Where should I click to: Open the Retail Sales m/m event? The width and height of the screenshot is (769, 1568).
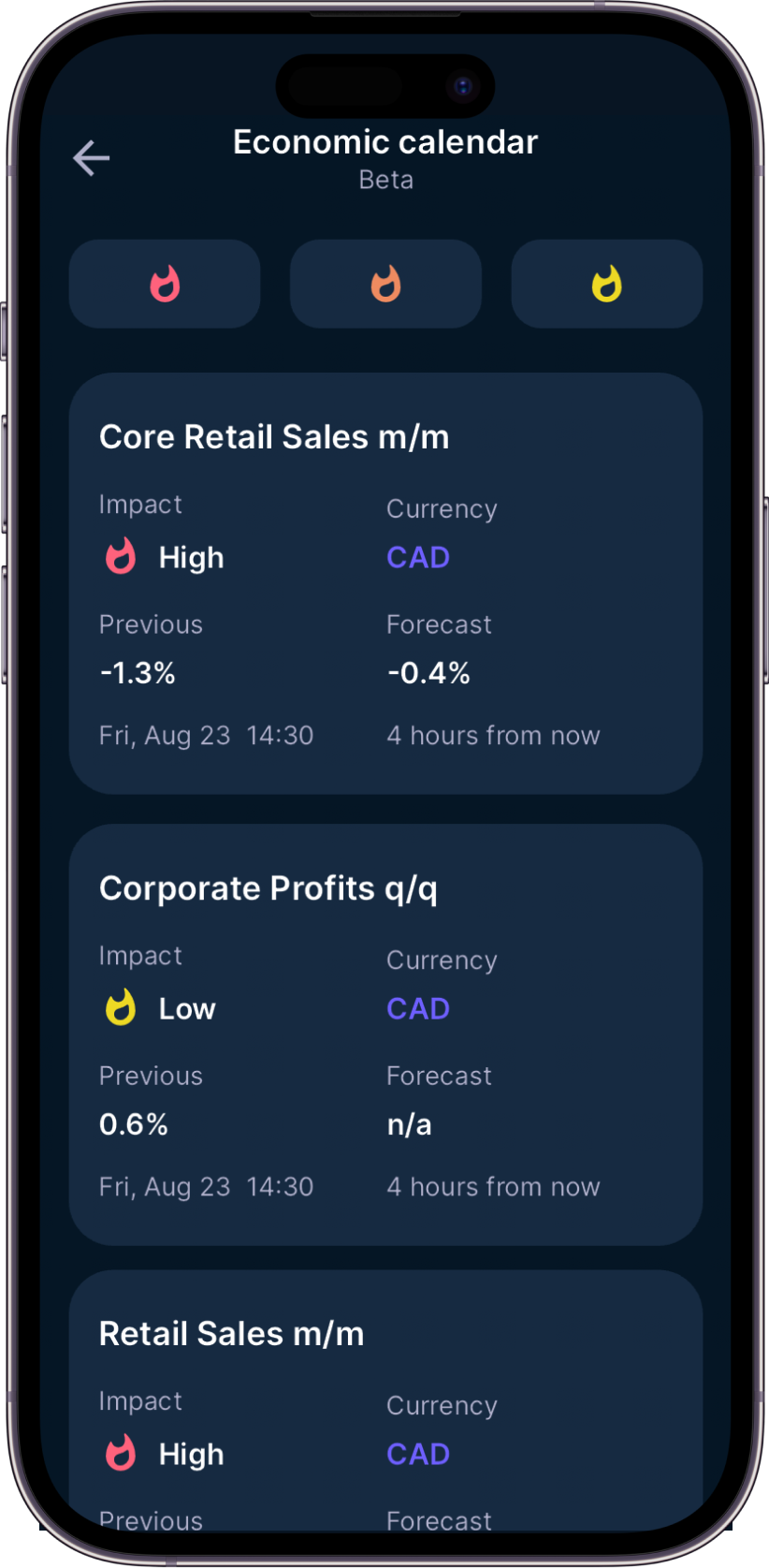pyautogui.click(x=231, y=1334)
